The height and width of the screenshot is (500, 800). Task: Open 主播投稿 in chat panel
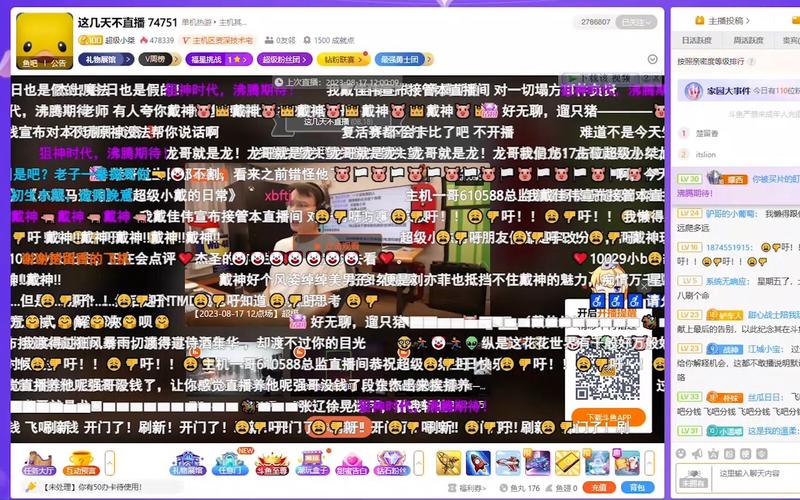tap(723, 20)
